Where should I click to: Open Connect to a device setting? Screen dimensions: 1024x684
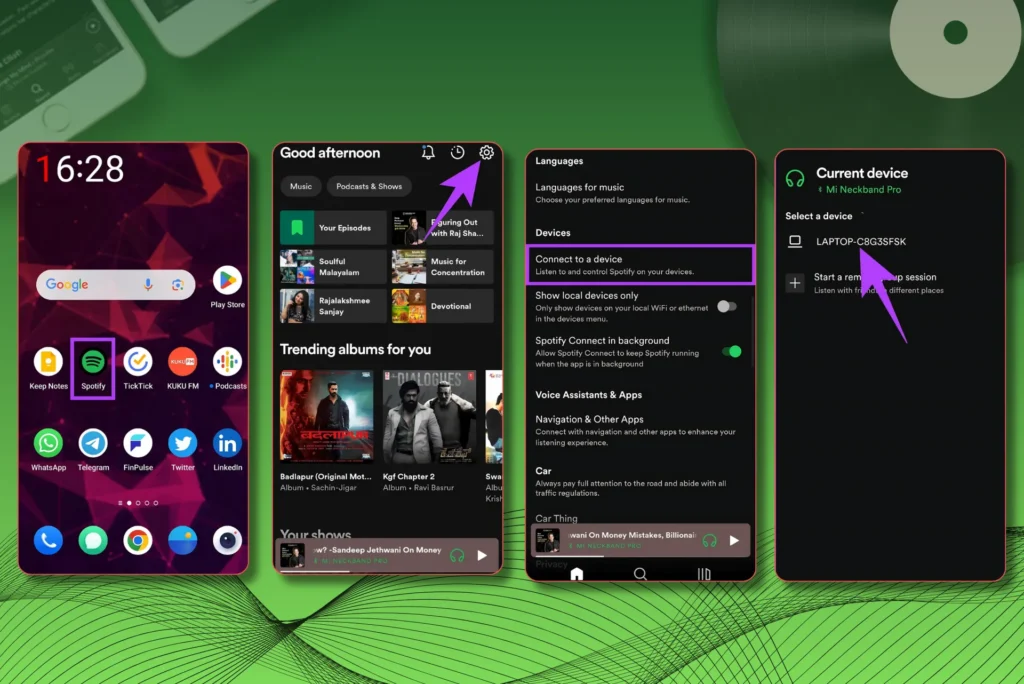coord(640,265)
